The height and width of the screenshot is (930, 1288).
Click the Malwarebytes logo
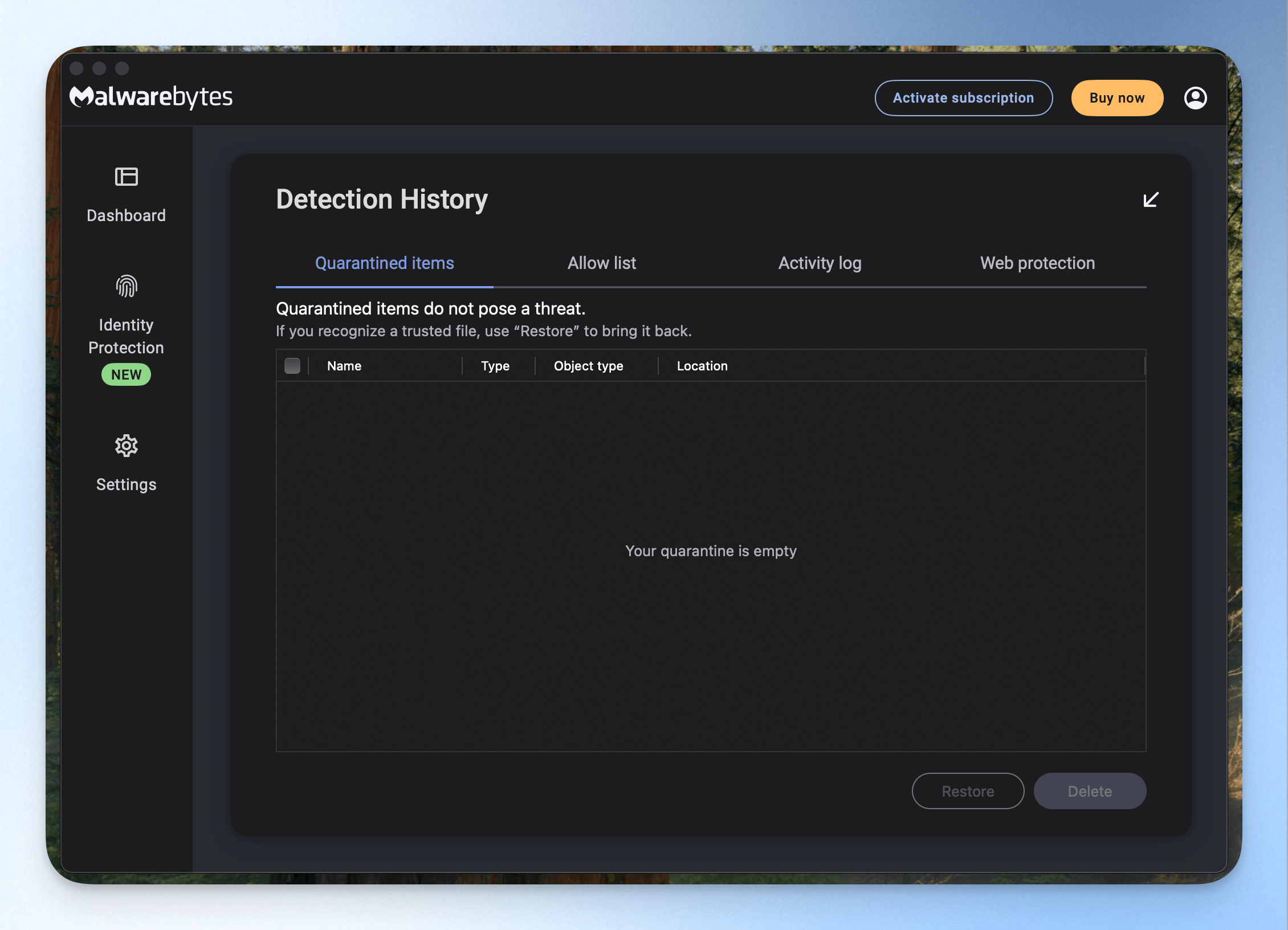coord(151,97)
